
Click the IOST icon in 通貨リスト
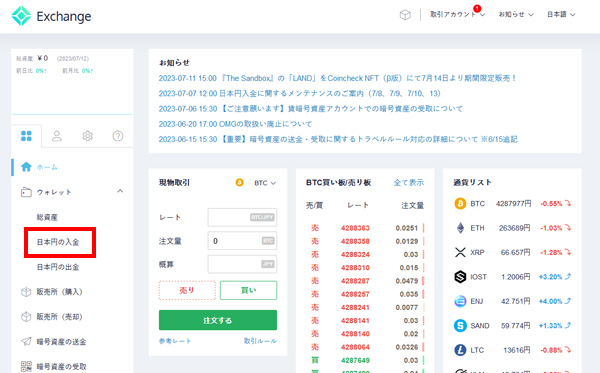[460, 277]
